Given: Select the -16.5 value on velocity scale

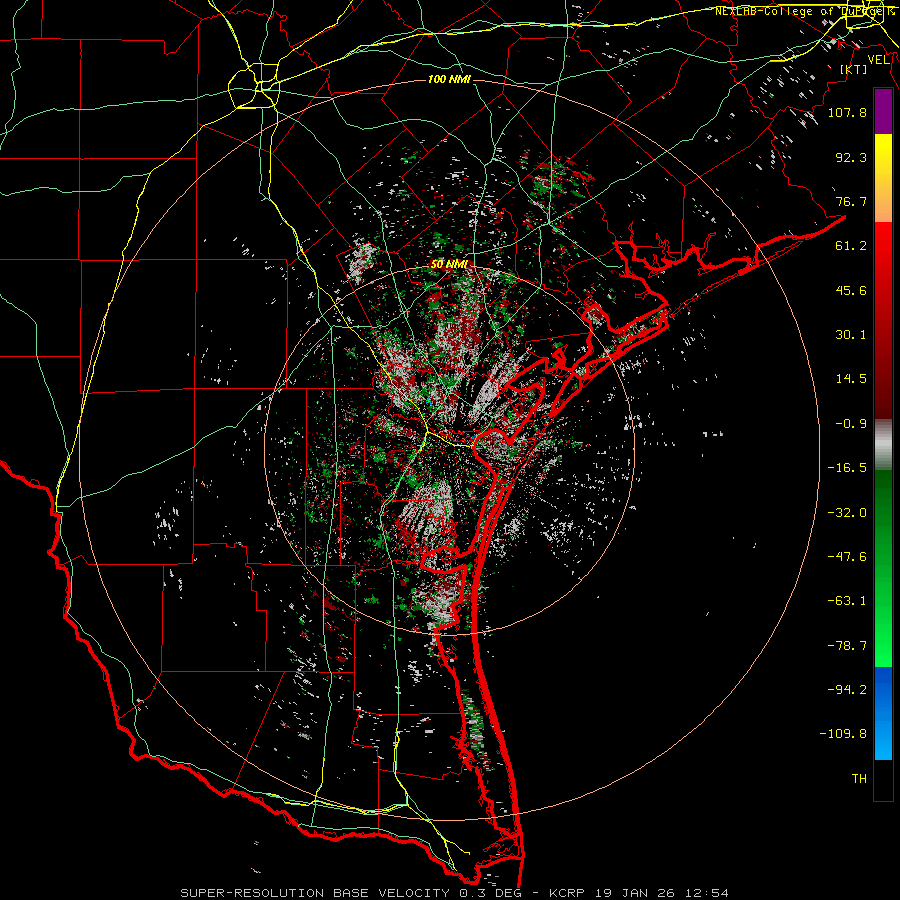Looking at the screenshot, I should 847,468.
